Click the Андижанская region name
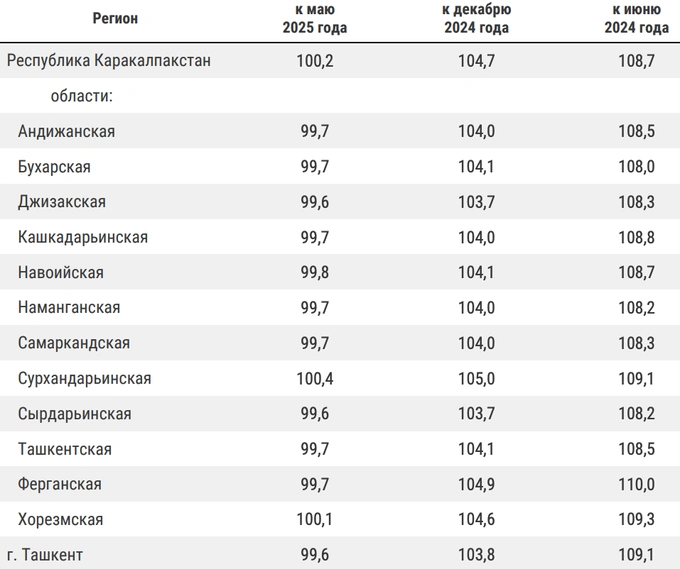This screenshot has width=680, height=569. coord(66,131)
